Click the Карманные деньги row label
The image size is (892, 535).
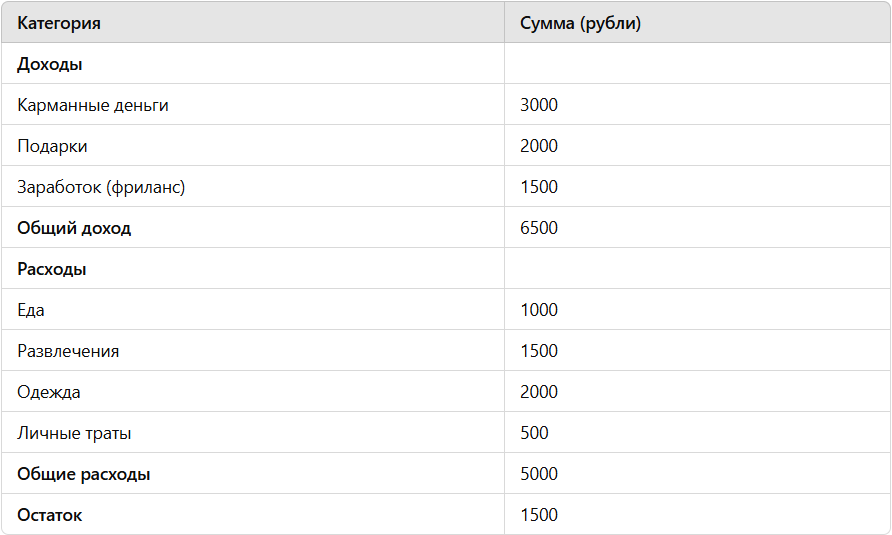click(x=93, y=105)
